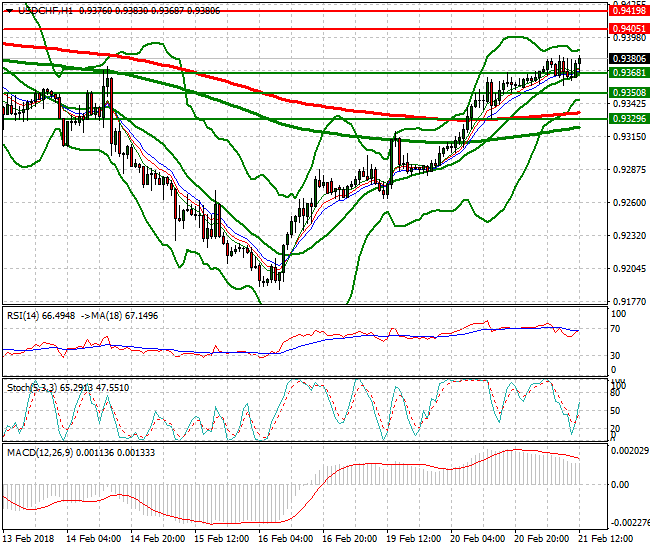Select the red 0.94198 price level label
Screen dimensions: 650x550
tap(629, 11)
